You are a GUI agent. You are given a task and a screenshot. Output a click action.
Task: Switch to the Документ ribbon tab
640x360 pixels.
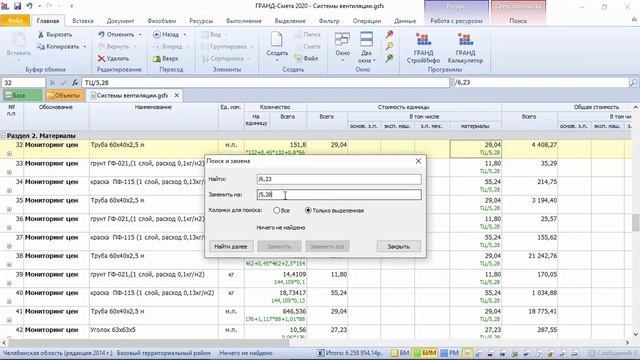[x=120, y=21]
